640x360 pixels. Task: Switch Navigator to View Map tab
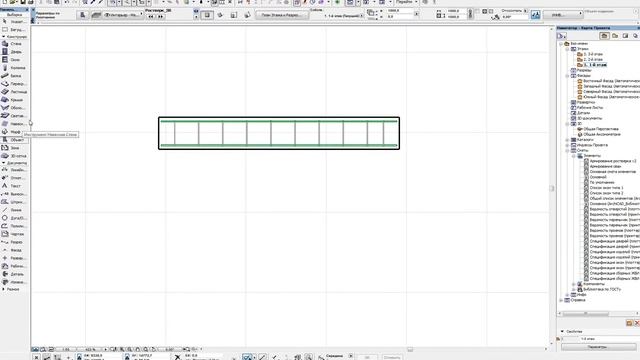click(615, 36)
